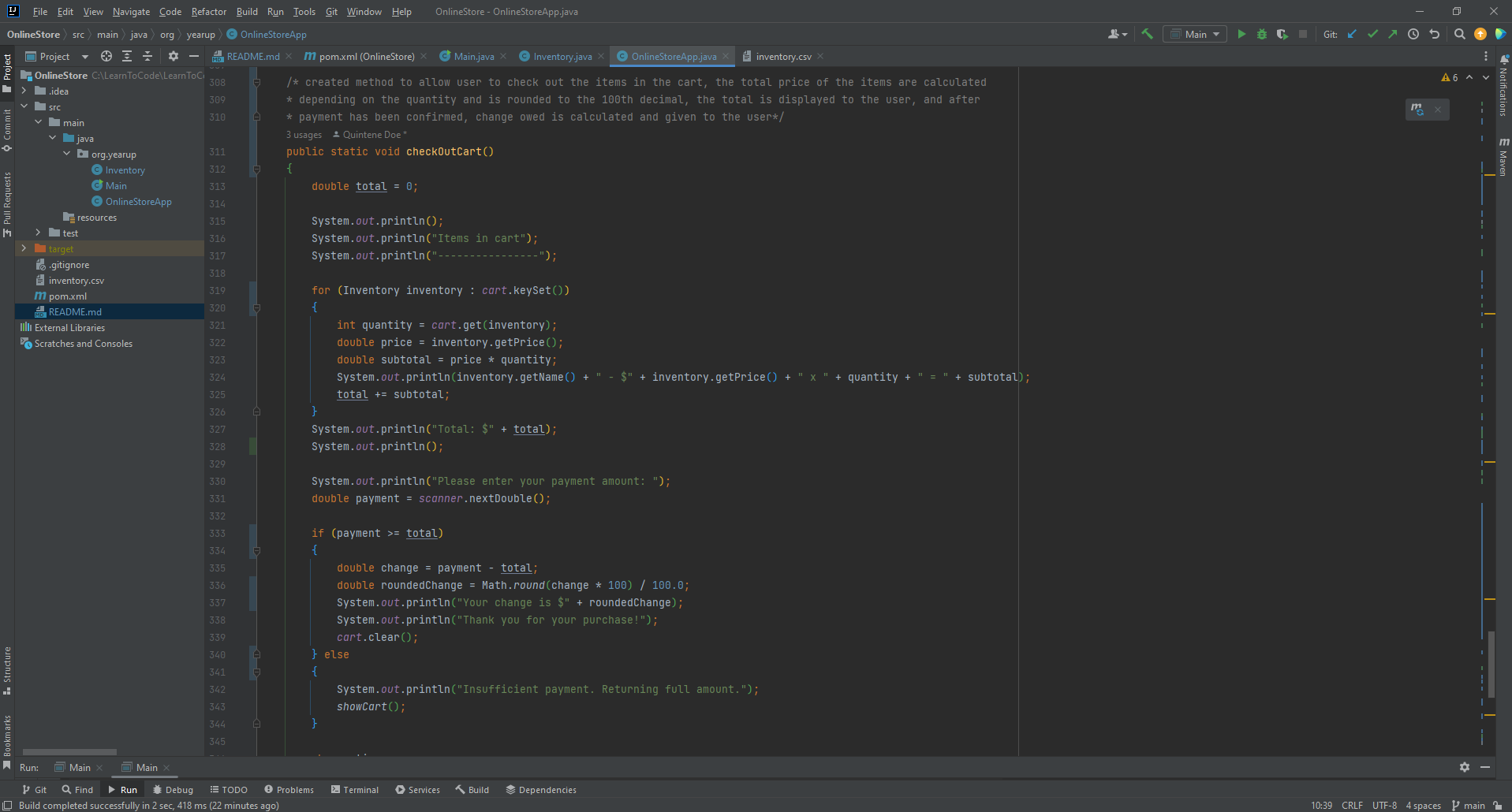
Task: Minimize the Run tool window
Action: pos(1485,767)
